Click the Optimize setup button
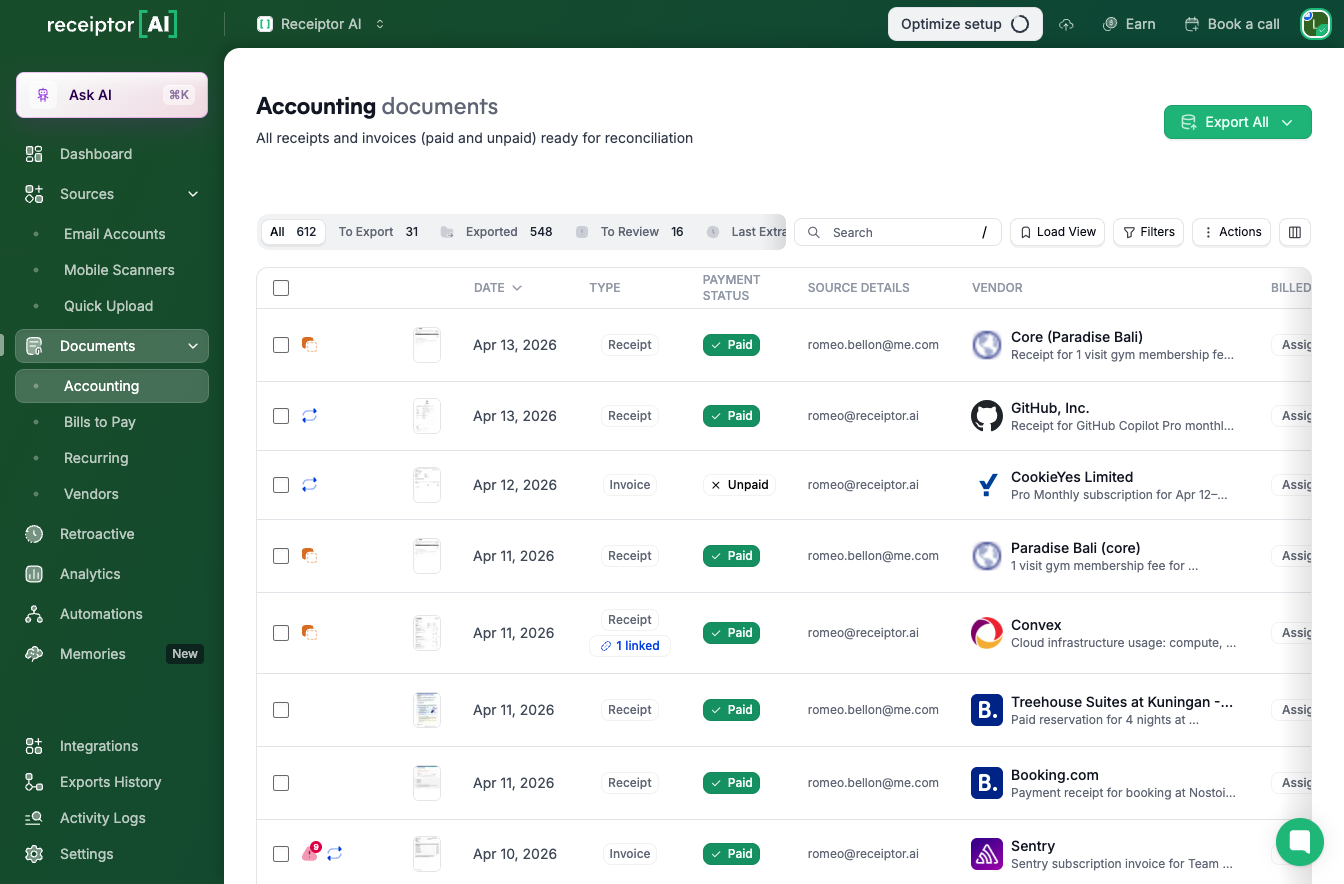The width and height of the screenshot is (1344, 884). pos(965,24)
